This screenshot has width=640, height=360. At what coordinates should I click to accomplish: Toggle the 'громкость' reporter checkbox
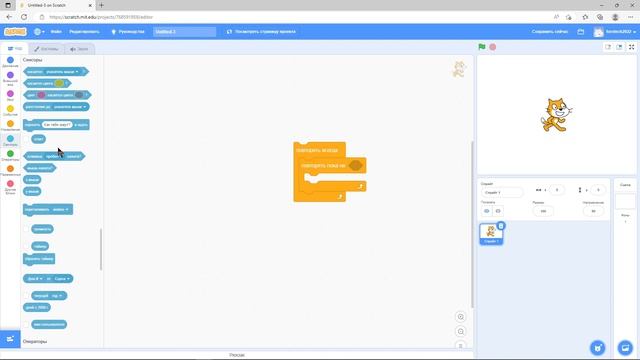pos(27,229)
